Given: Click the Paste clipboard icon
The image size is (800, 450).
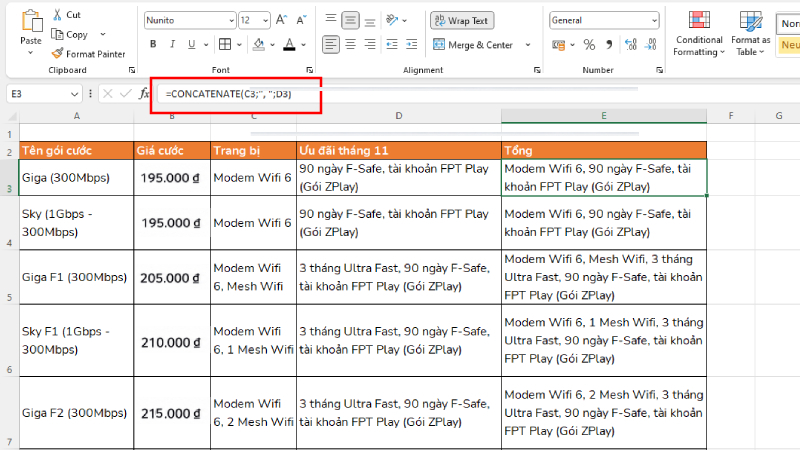Looking at the screenshot, I should click(x=32, y=21).
